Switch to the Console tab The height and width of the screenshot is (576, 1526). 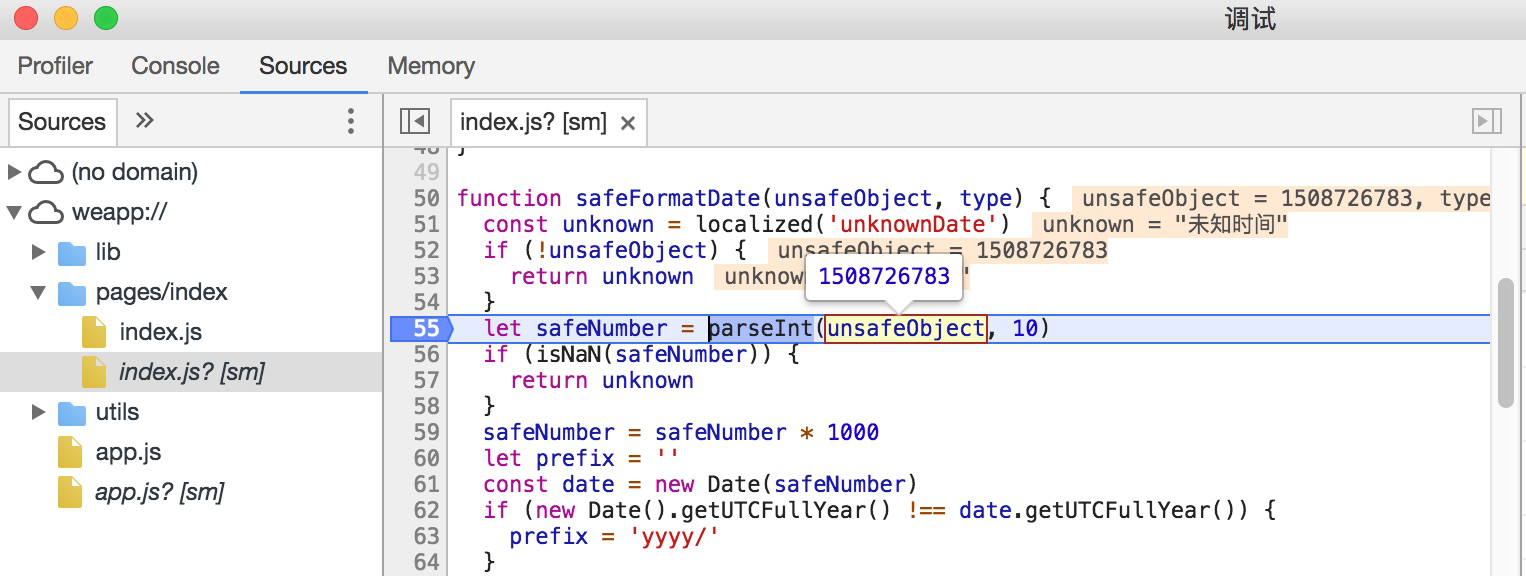pos(175,66)
